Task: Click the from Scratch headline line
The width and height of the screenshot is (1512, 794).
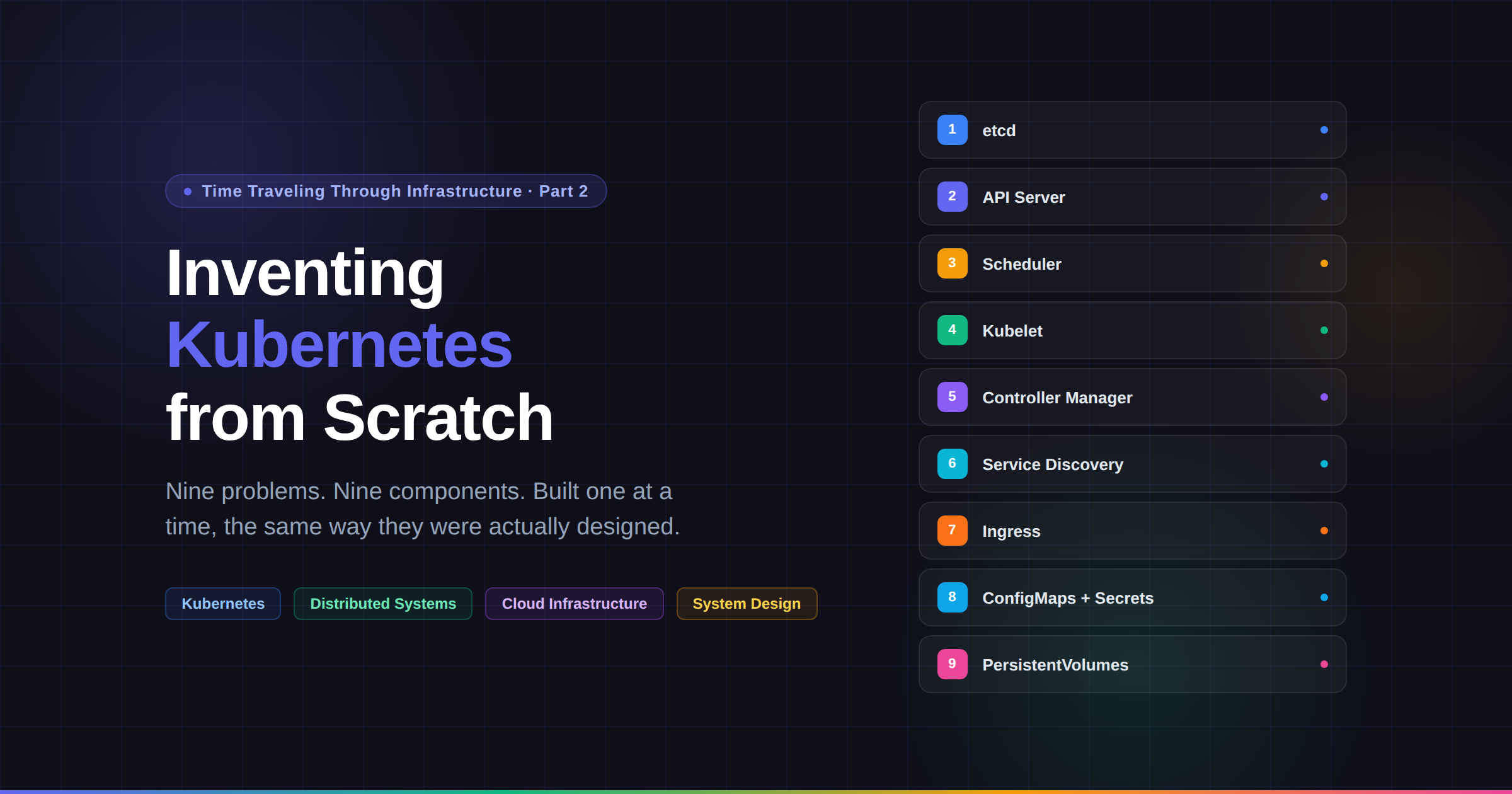Action: coord(359,417)
